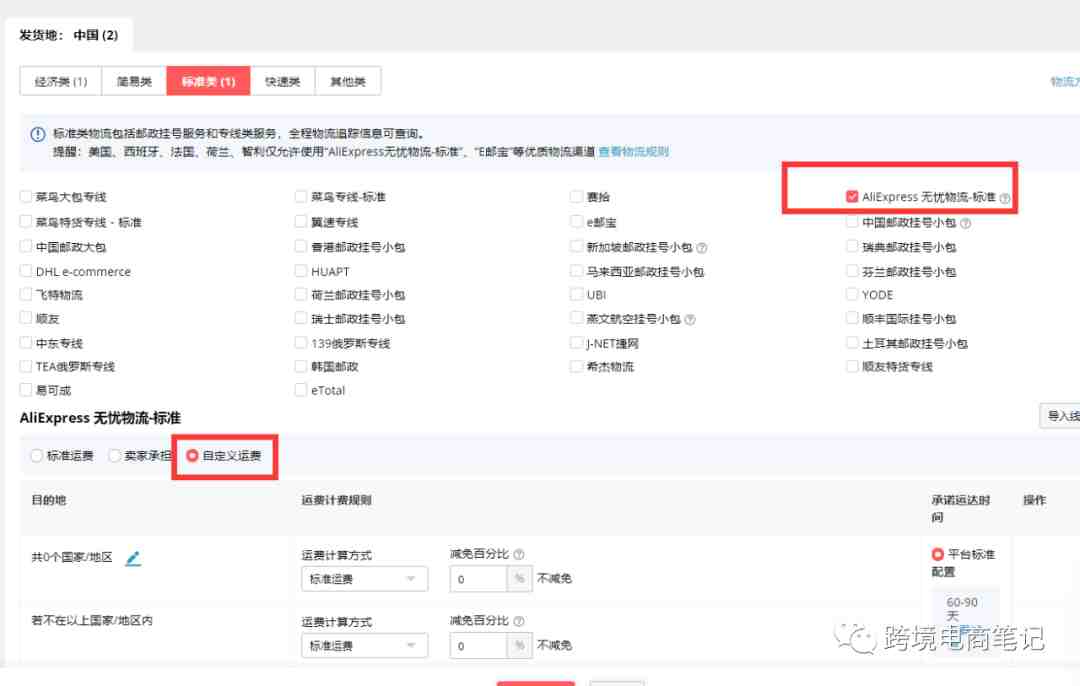The image size is (1080, 686).
Task: Click 减免百分比 help icon in 共0个国家/地区 row
Action: tap(519, 554)
